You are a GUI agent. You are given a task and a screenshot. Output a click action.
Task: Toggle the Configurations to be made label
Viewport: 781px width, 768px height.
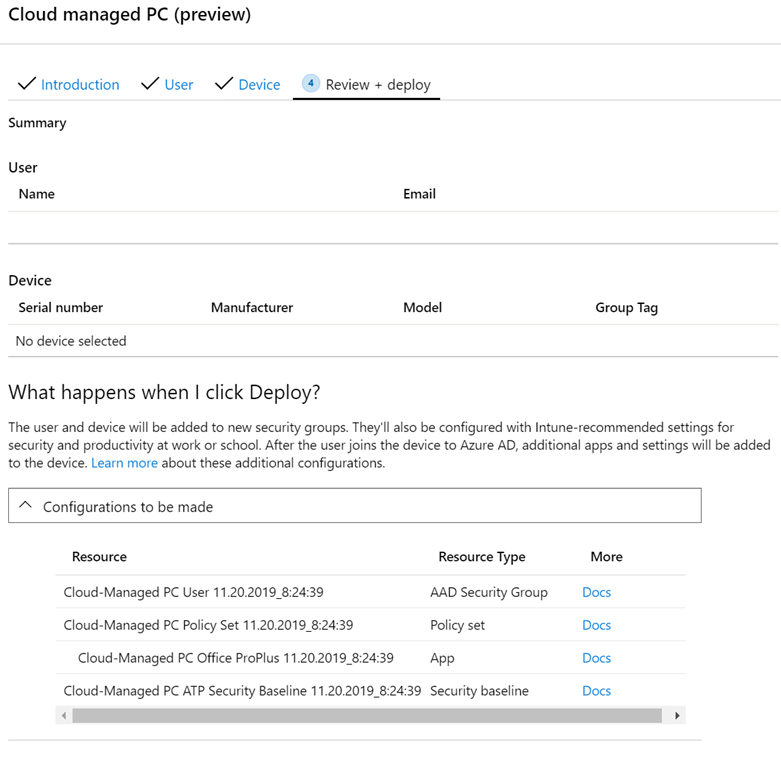point(128,507)
